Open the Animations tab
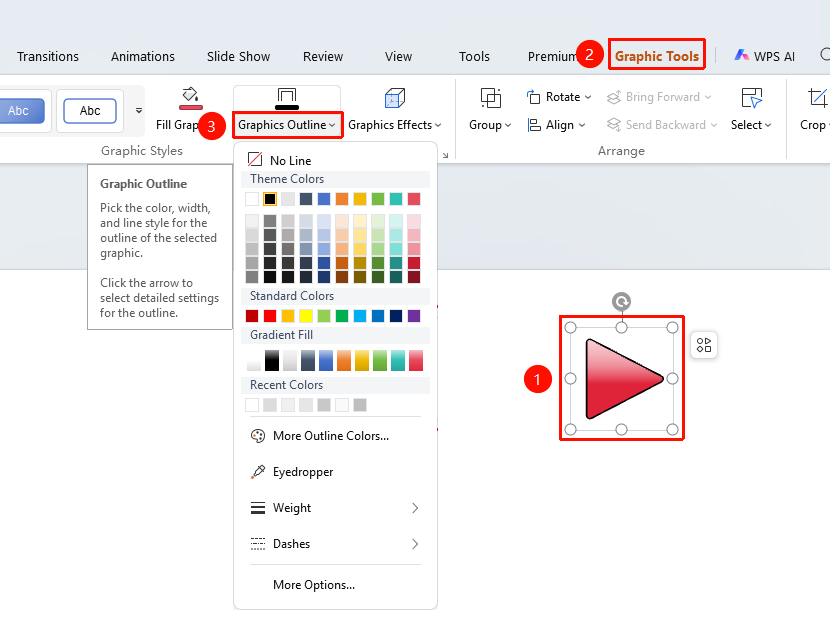This screenshot has width=830, height=642. coord(143,56)
